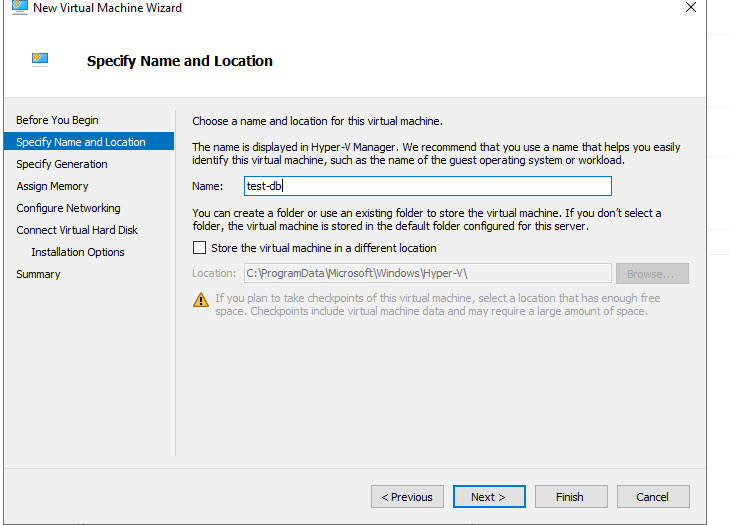This screenshot has height=525, width=730.
Task: Select the Installation Options sub-step
Action: click(x=78, y=252)
